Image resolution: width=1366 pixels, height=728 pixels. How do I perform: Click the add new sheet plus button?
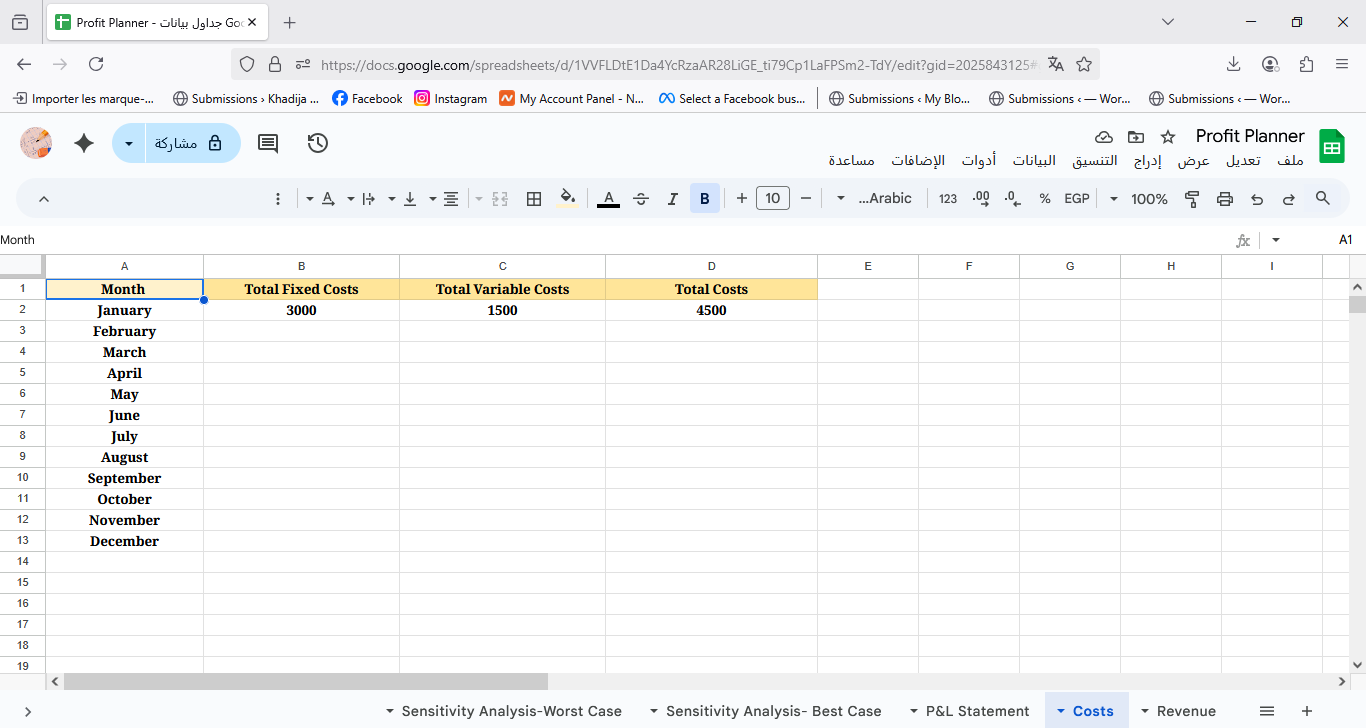click(1307, 711)
